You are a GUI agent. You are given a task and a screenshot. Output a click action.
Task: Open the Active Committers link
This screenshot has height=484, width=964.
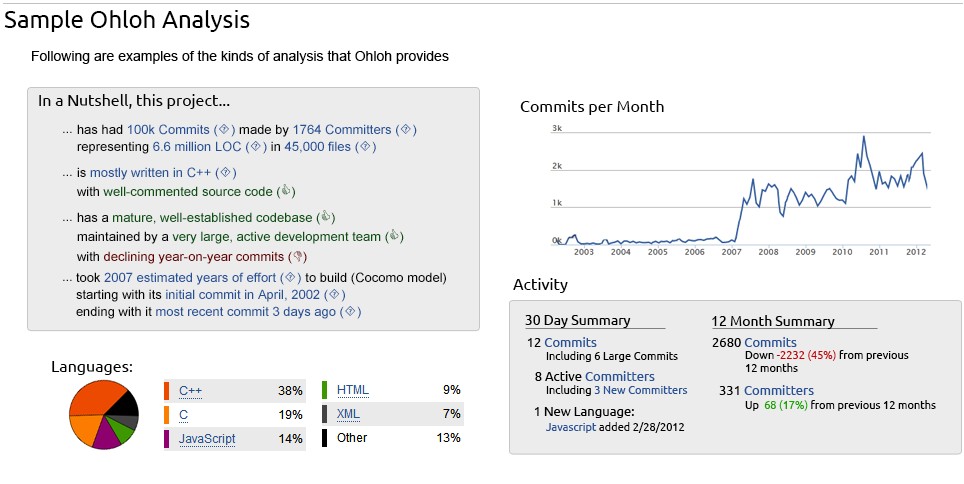(x=599, y=377)
